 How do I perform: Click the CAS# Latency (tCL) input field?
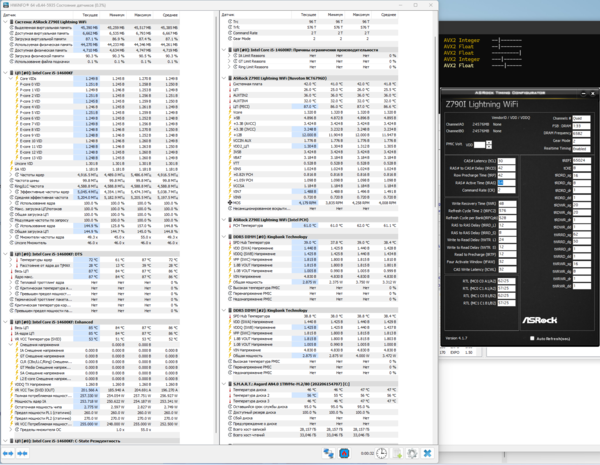[506, 161]
